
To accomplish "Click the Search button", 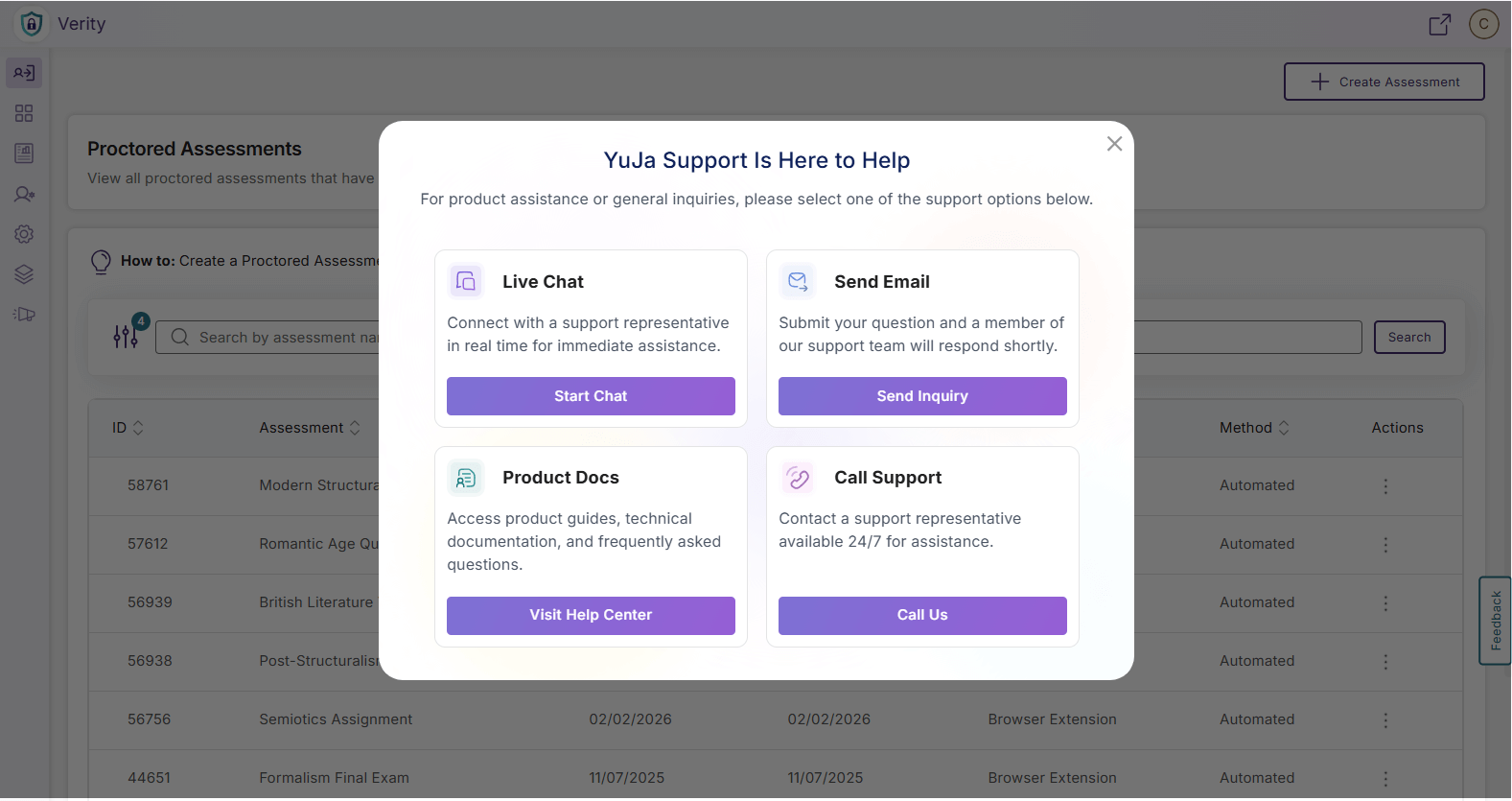I will tap(1408, 338).
